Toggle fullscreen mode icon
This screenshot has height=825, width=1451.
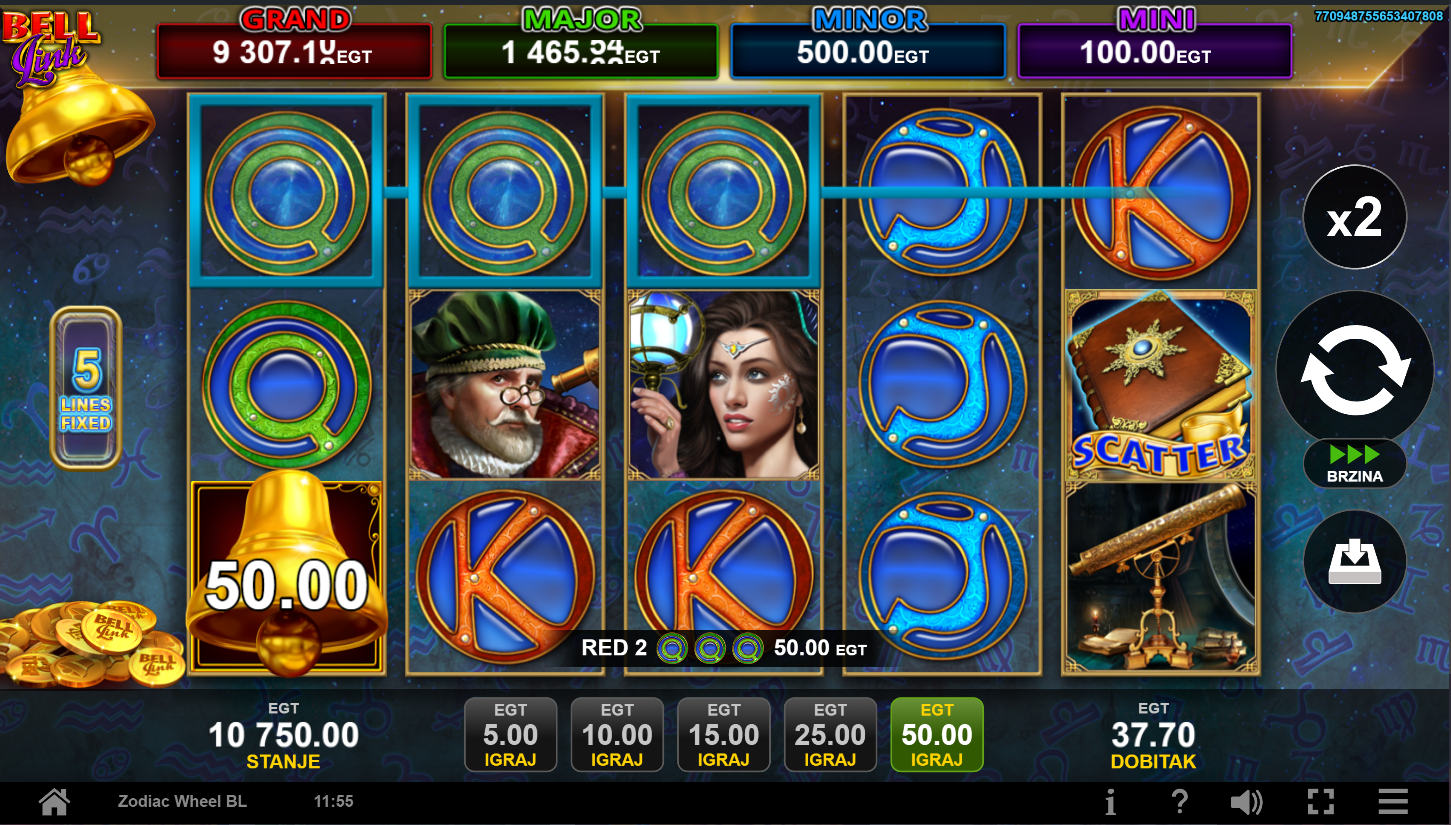pyautogui.click(x=1321, y=801)
